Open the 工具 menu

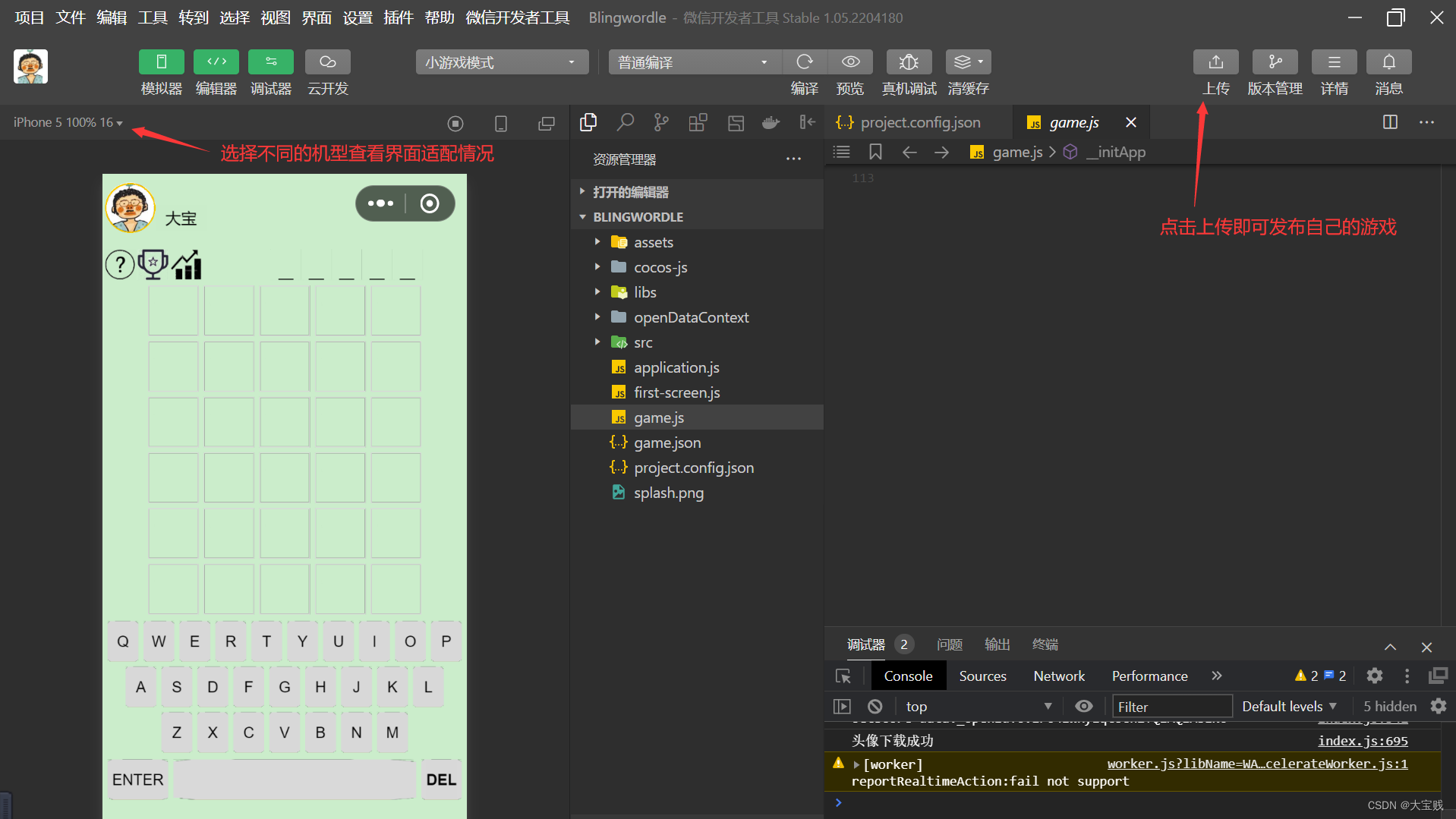pyautogui.click(x=152, y=17)
